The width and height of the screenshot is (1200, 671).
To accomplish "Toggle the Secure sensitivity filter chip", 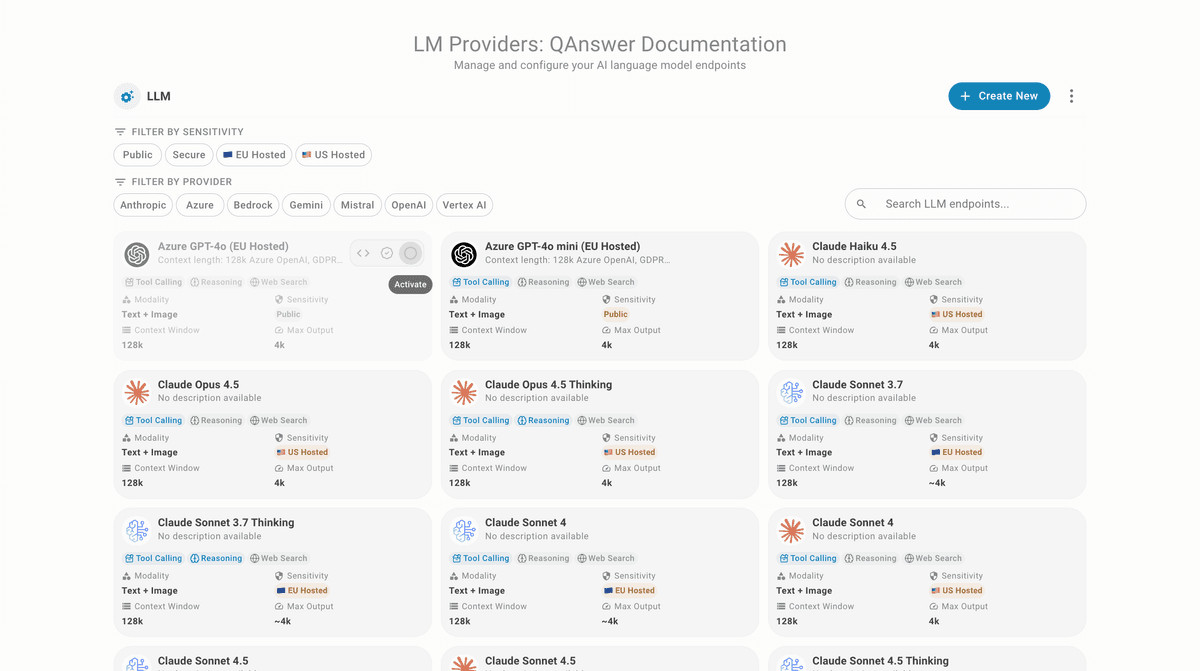I will point(189,155).
